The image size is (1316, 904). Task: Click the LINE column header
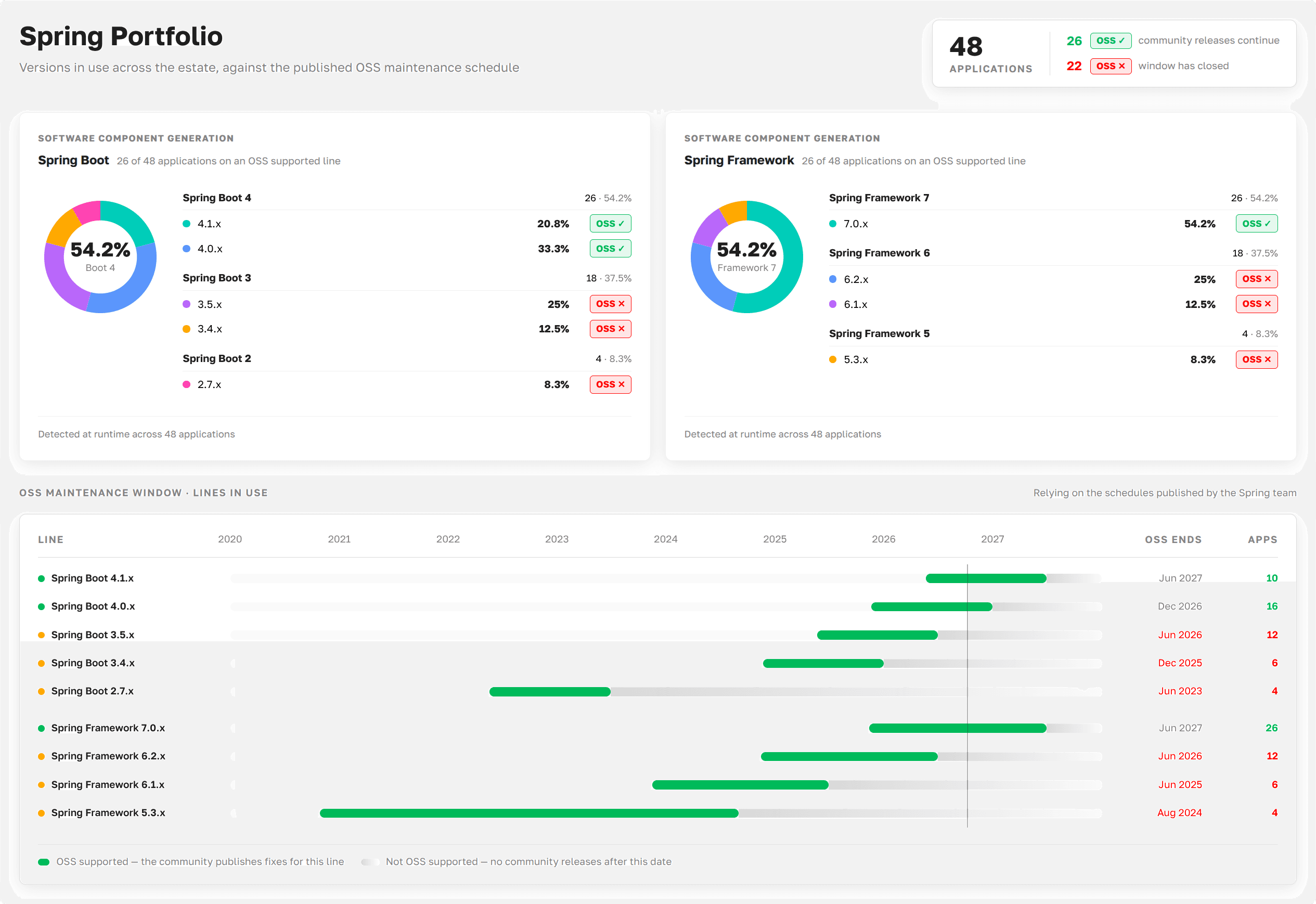pyautogui.click(x=50, y=539)
